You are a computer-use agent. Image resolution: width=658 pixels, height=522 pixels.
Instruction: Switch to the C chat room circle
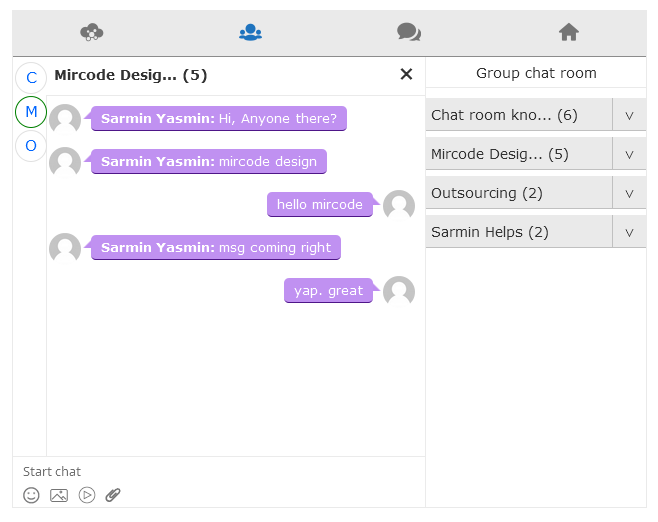[x=31, y=78]
